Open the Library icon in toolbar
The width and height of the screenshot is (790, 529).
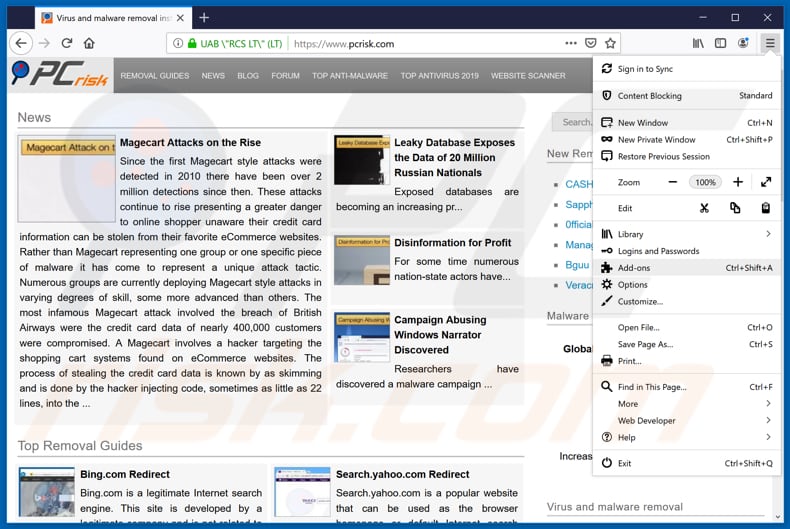[698, 43]
